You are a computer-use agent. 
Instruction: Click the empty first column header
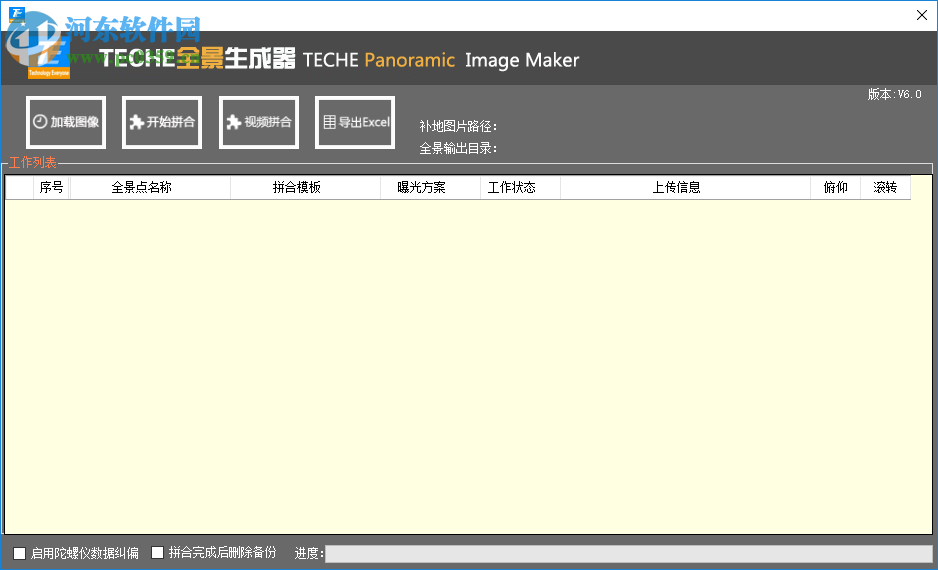pyautogui.click(x=20, y=187)
